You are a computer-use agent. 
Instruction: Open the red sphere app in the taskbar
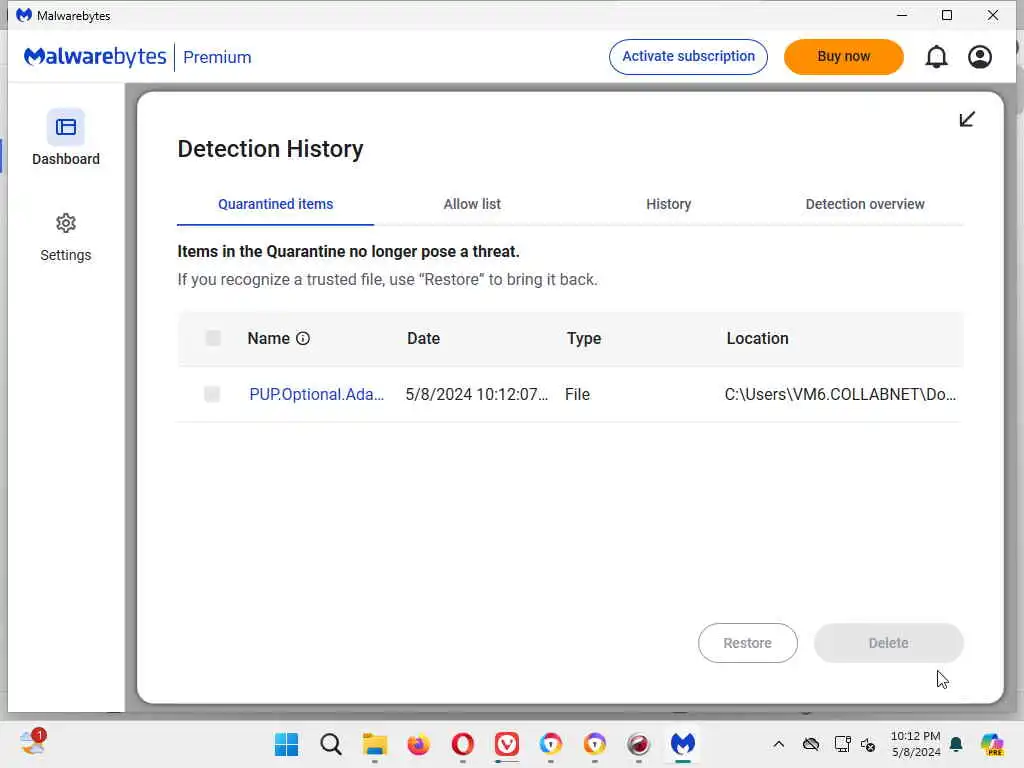(x=639, y=744)
